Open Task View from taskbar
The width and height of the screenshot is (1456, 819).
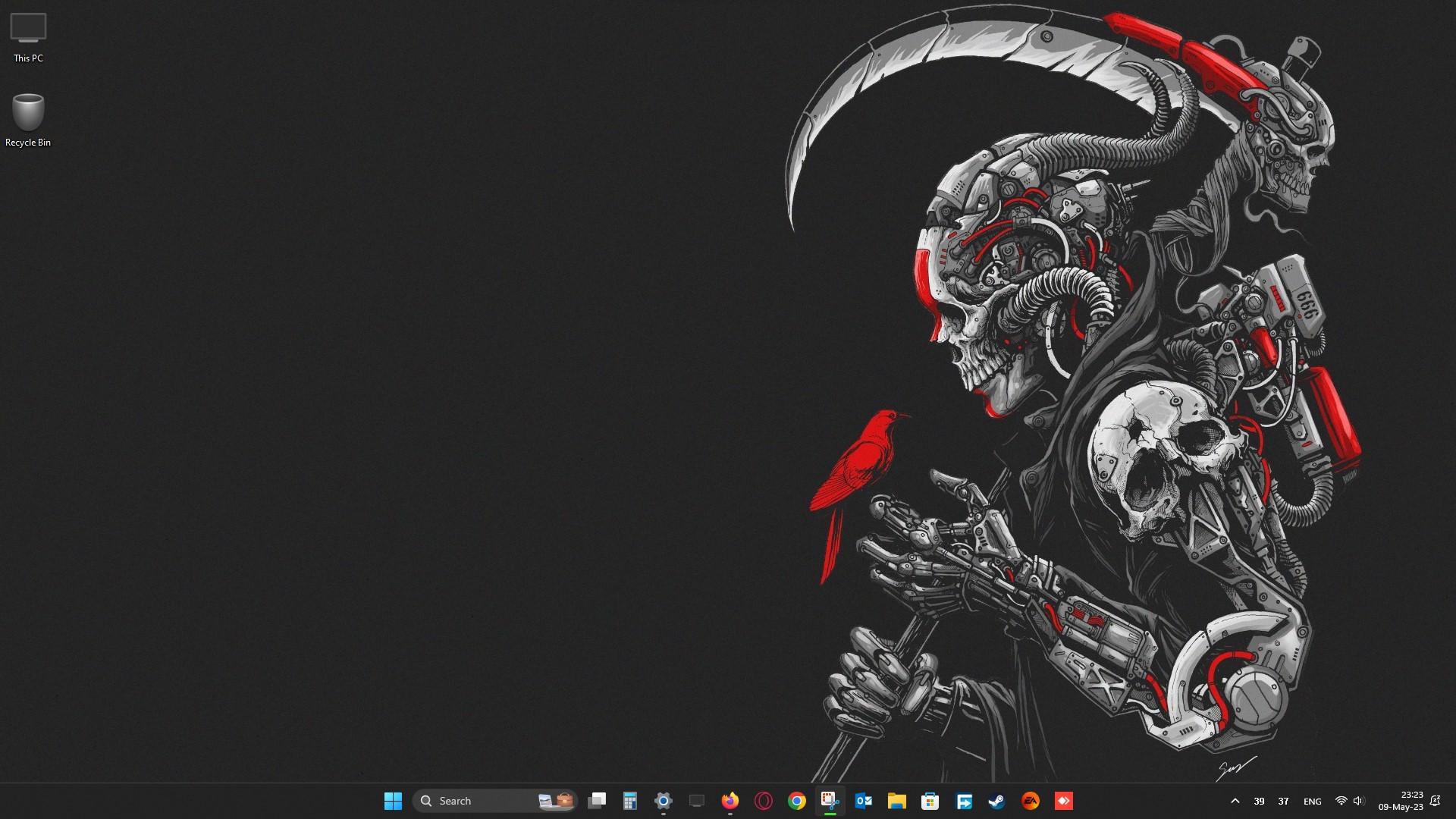click(597, 801)
